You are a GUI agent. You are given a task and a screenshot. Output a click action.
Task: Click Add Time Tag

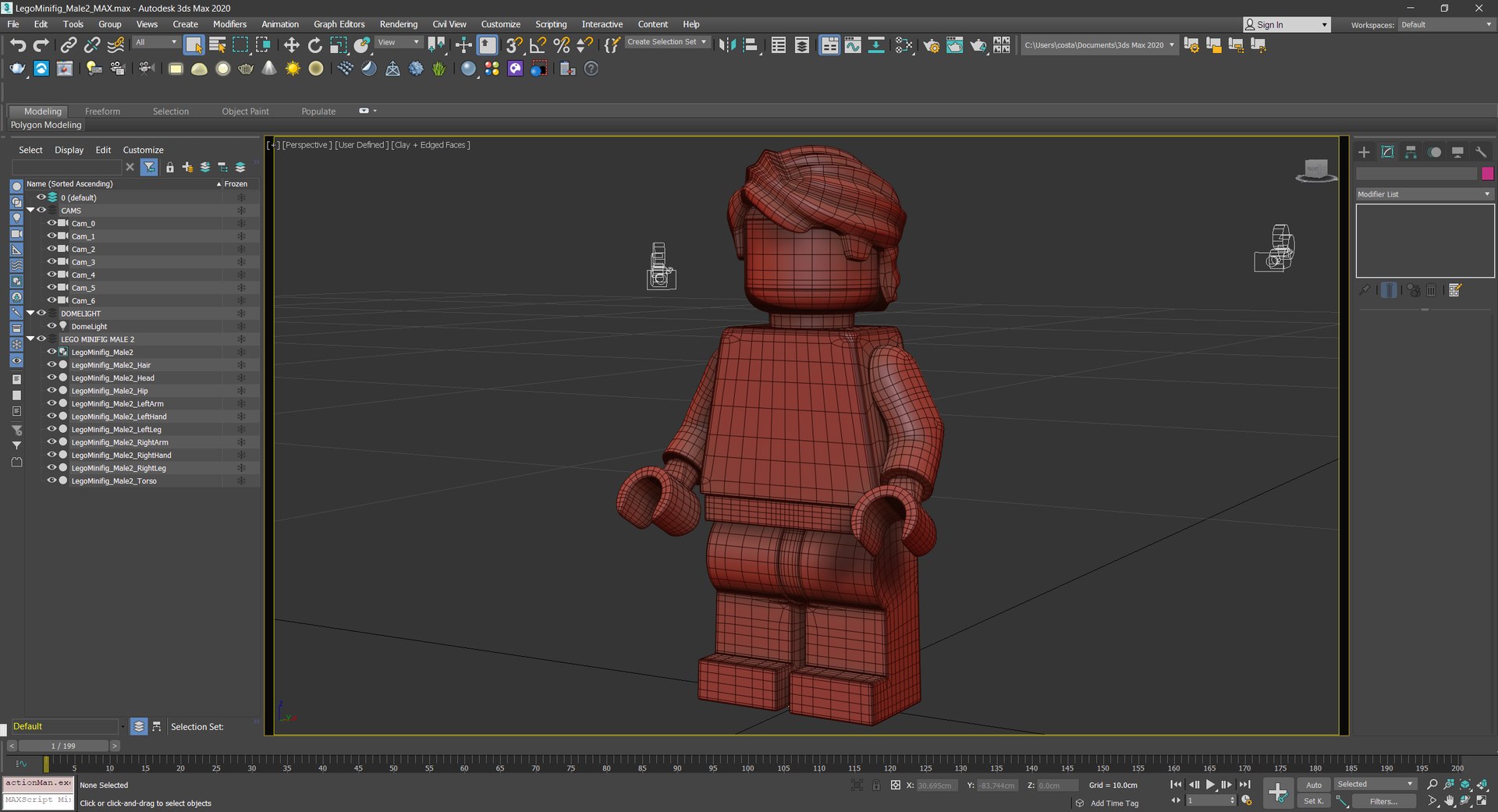point(1114,803)
